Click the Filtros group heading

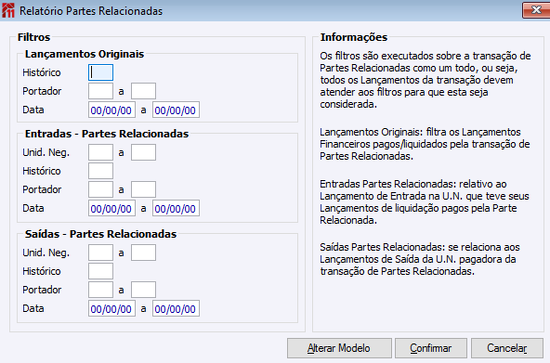pyautogui.click(x=34, y=37)
